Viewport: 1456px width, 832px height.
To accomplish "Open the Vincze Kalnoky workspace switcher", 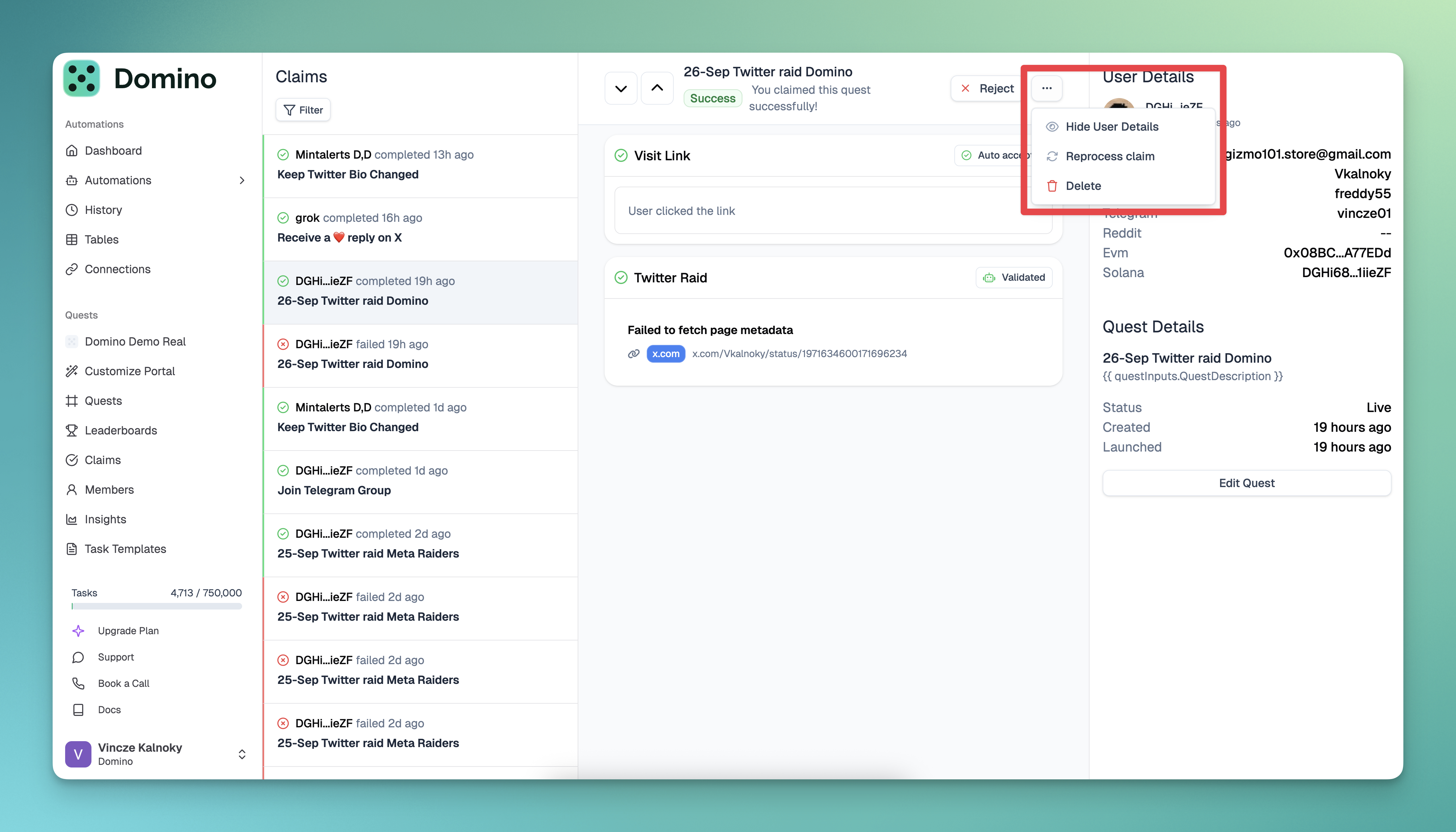I will pyautogui.click(x=241, y=754).
